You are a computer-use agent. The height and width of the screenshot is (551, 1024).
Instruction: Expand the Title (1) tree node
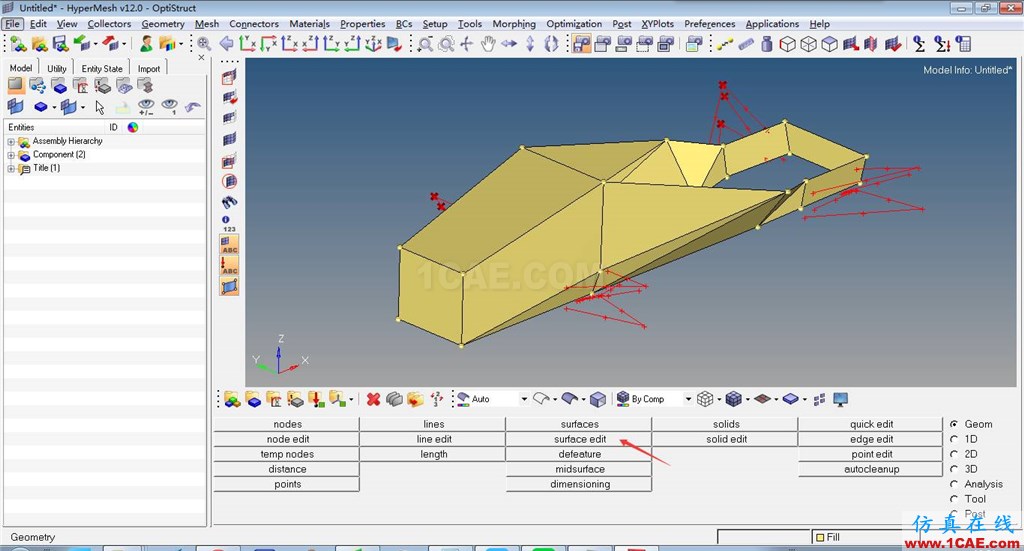point(11,168)
